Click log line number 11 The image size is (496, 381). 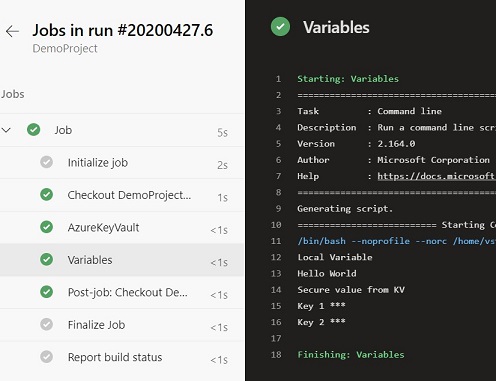(276, 241)
